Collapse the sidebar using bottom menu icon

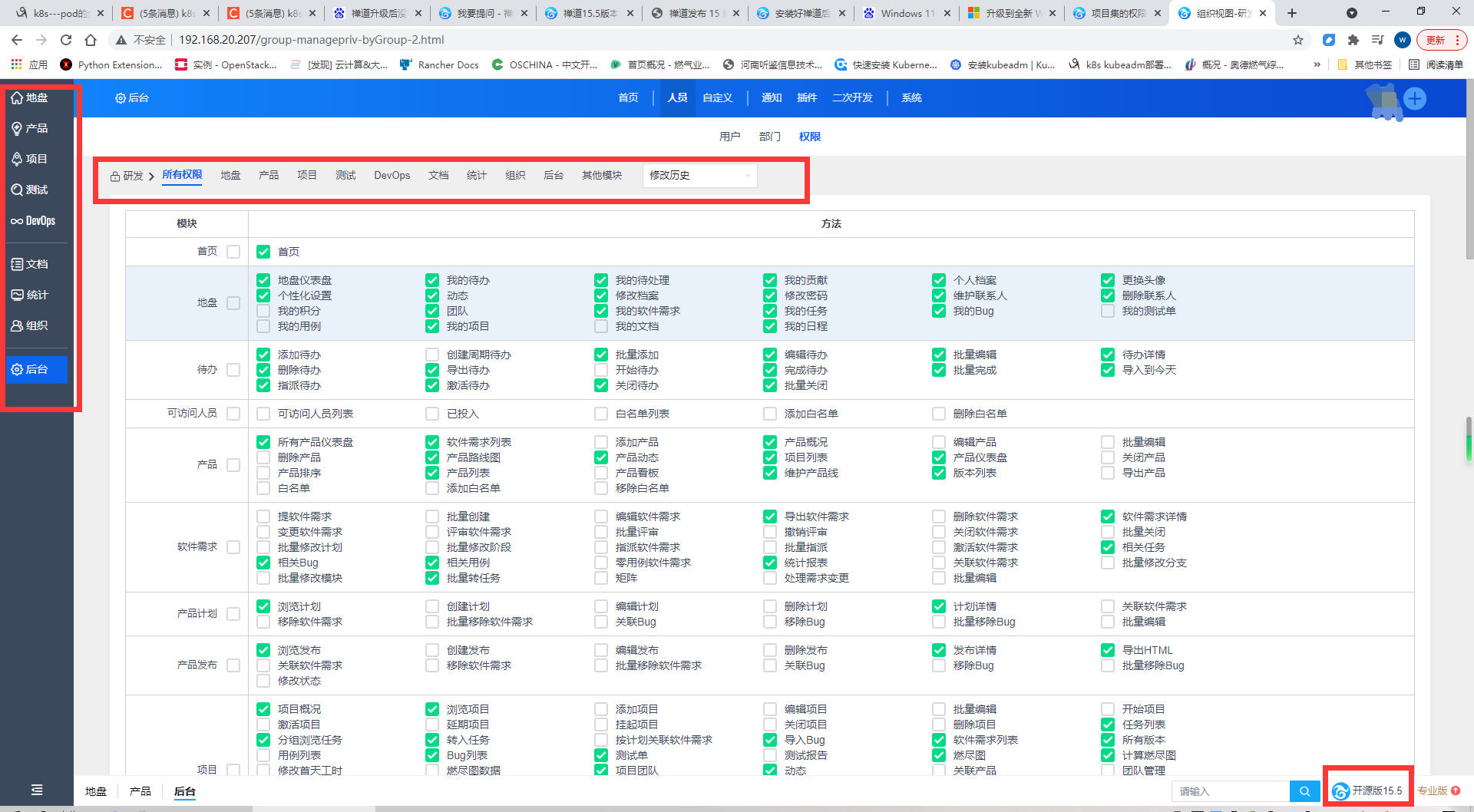point(36,790)
